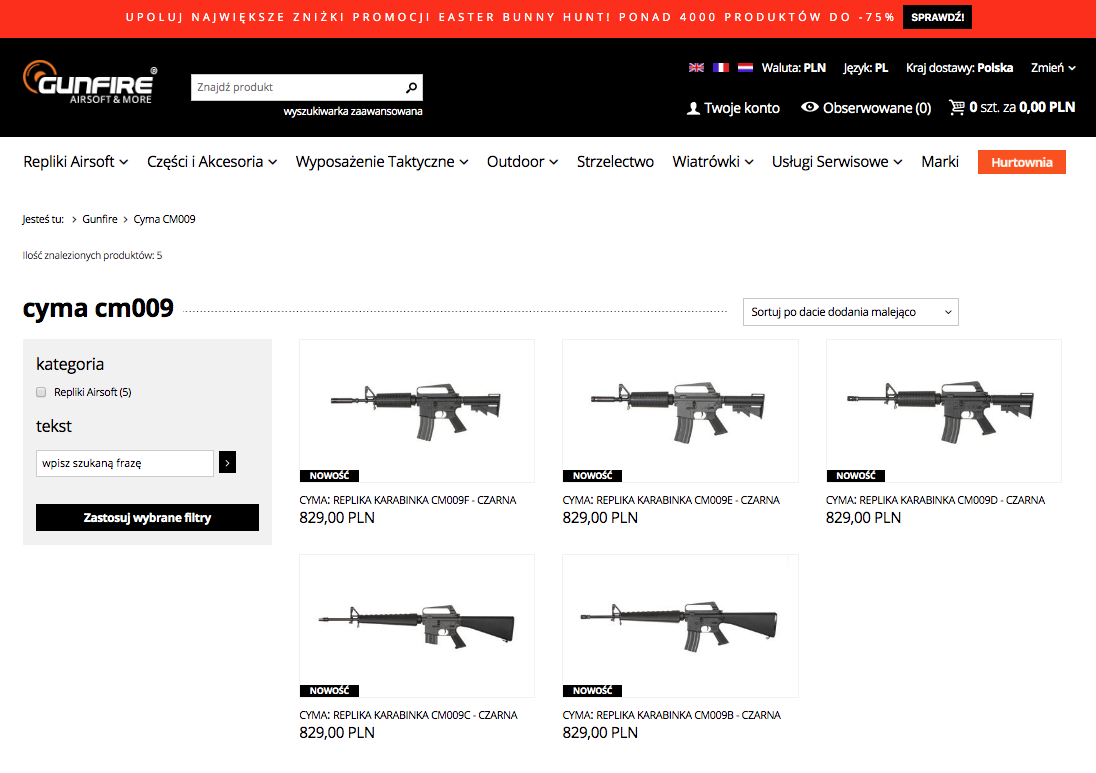This screenshot has height=773, width=1096.
Task: Expand the Zmień settings dropdown
Action: point(1053,68)
